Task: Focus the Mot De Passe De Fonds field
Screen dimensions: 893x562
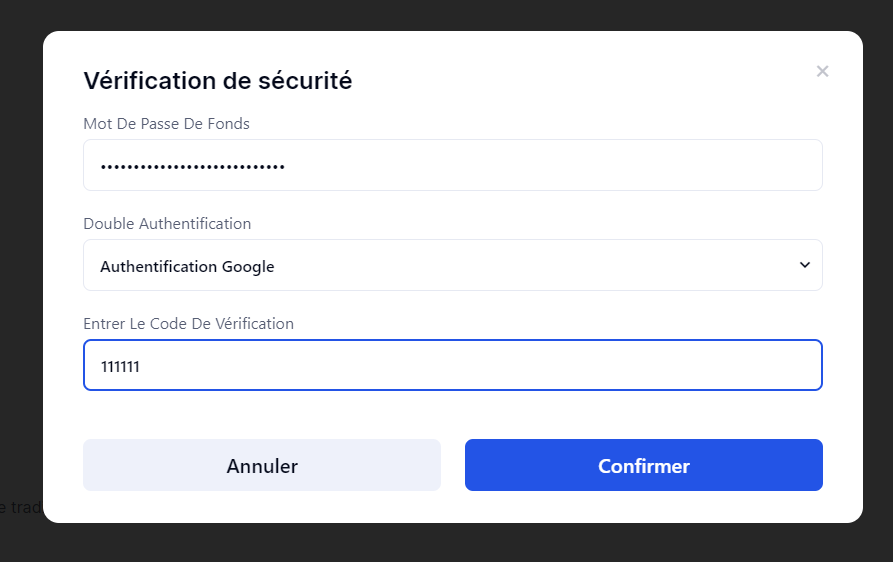Action: pos(452,165)
